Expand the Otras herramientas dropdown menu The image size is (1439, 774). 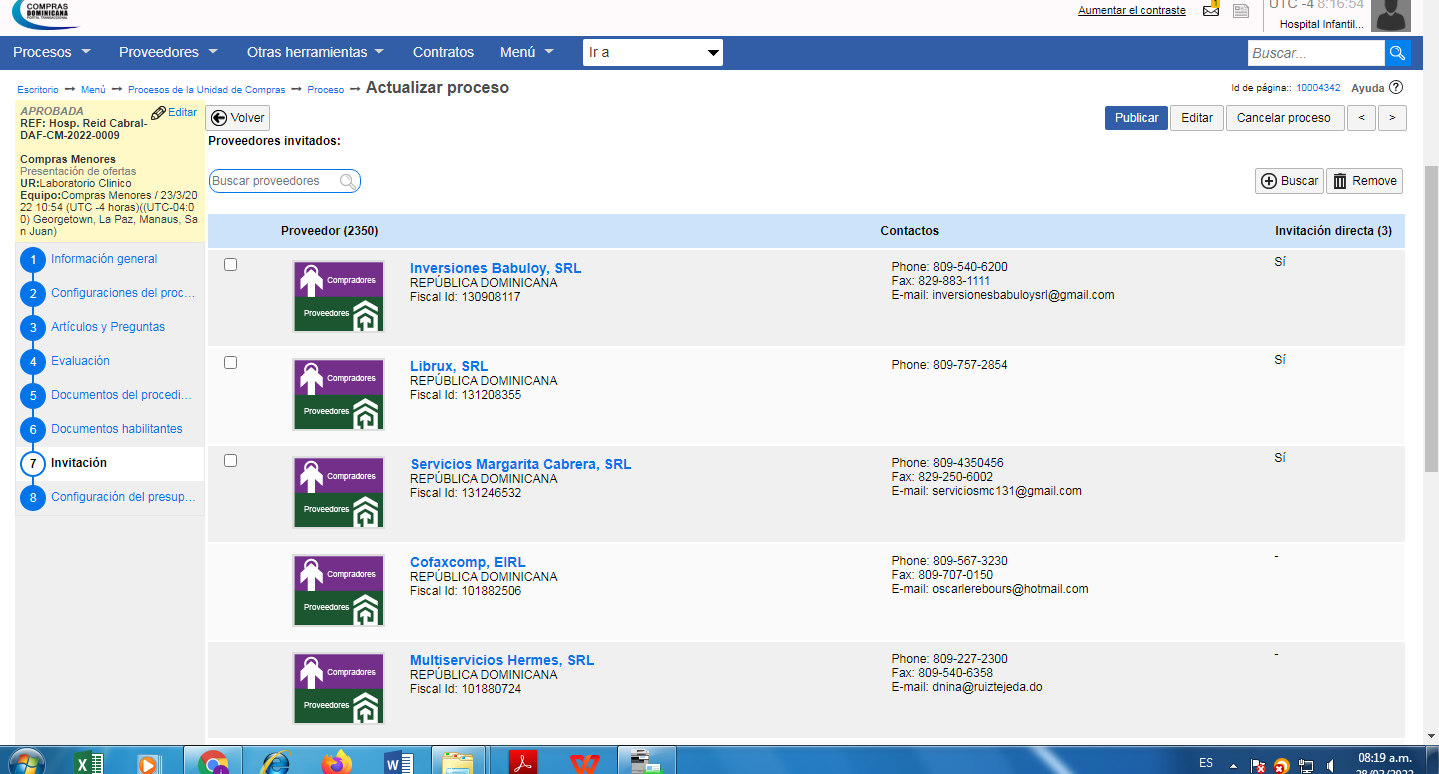tap(315, 52)
